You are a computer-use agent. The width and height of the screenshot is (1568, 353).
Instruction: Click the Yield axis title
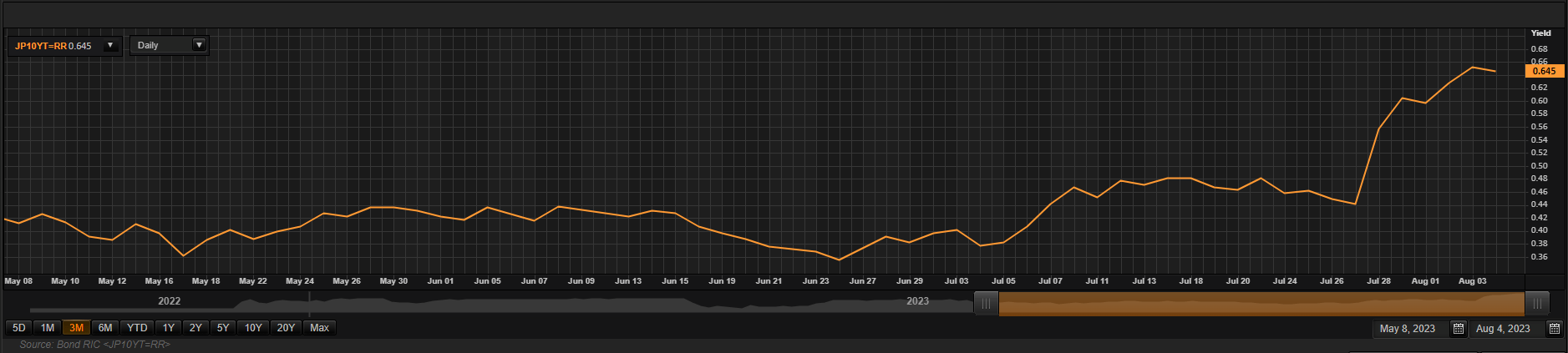1540,33
